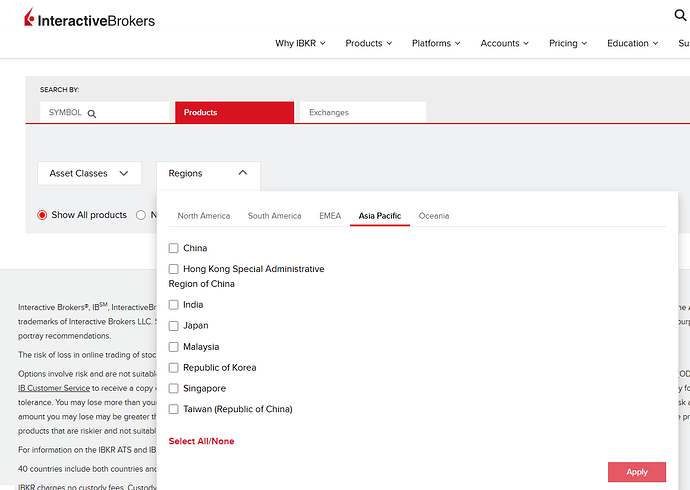
Task: Open the Why IBKR menu
Action: pos(300,43)
